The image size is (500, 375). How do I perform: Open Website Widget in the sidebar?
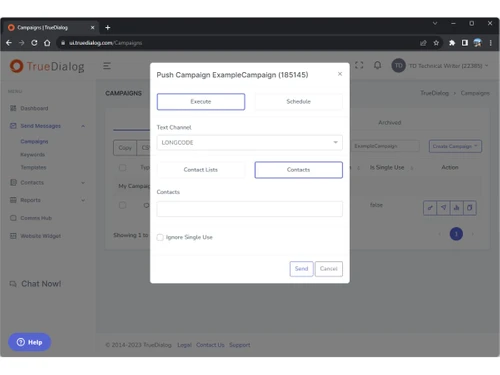tap(41, 236)
